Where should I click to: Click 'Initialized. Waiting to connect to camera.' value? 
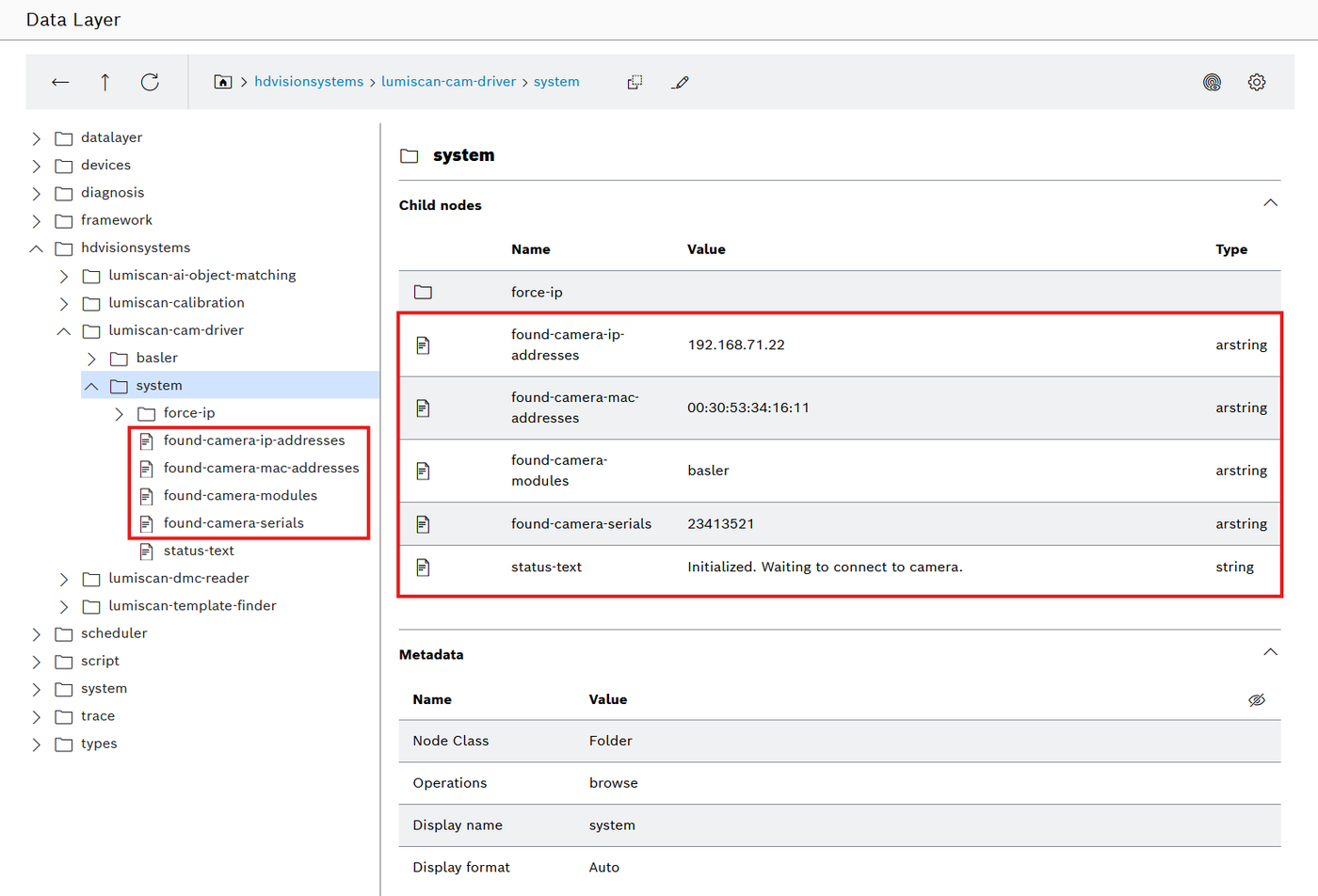(x=825, y=568)
